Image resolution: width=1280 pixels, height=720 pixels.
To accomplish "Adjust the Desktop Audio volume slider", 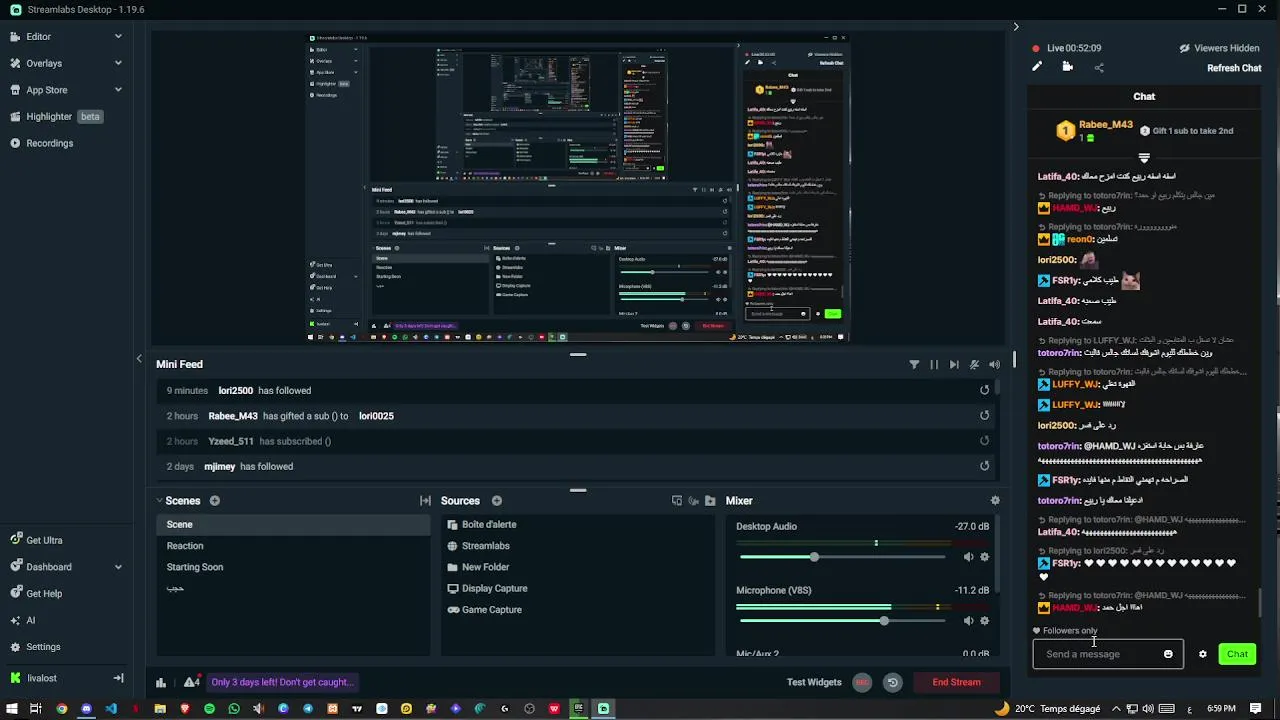I will 842,557.
